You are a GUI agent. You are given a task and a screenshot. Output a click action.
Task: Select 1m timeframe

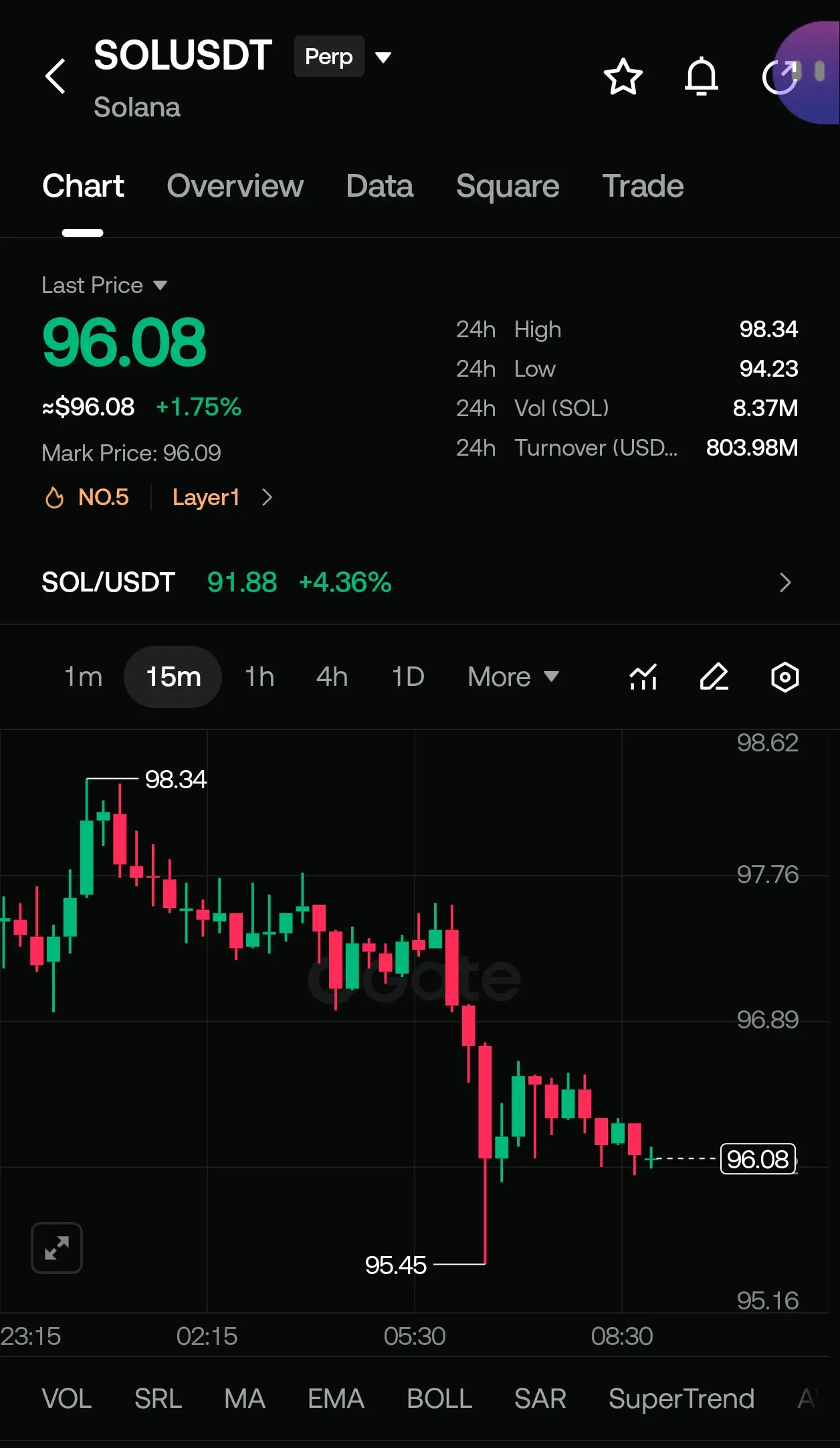(83, 676)
